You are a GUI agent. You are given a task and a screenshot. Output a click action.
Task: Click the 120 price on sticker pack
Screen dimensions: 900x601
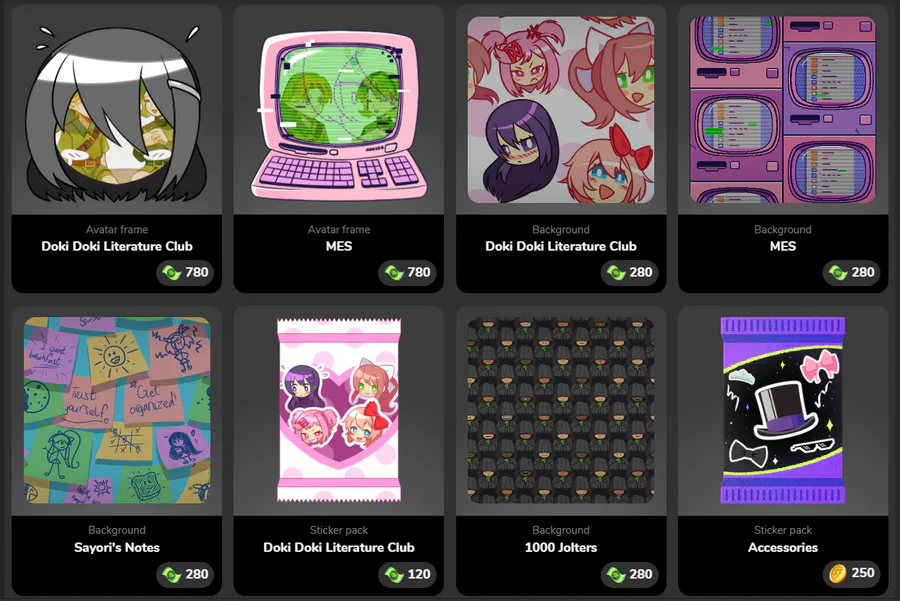tap(408, 574)
